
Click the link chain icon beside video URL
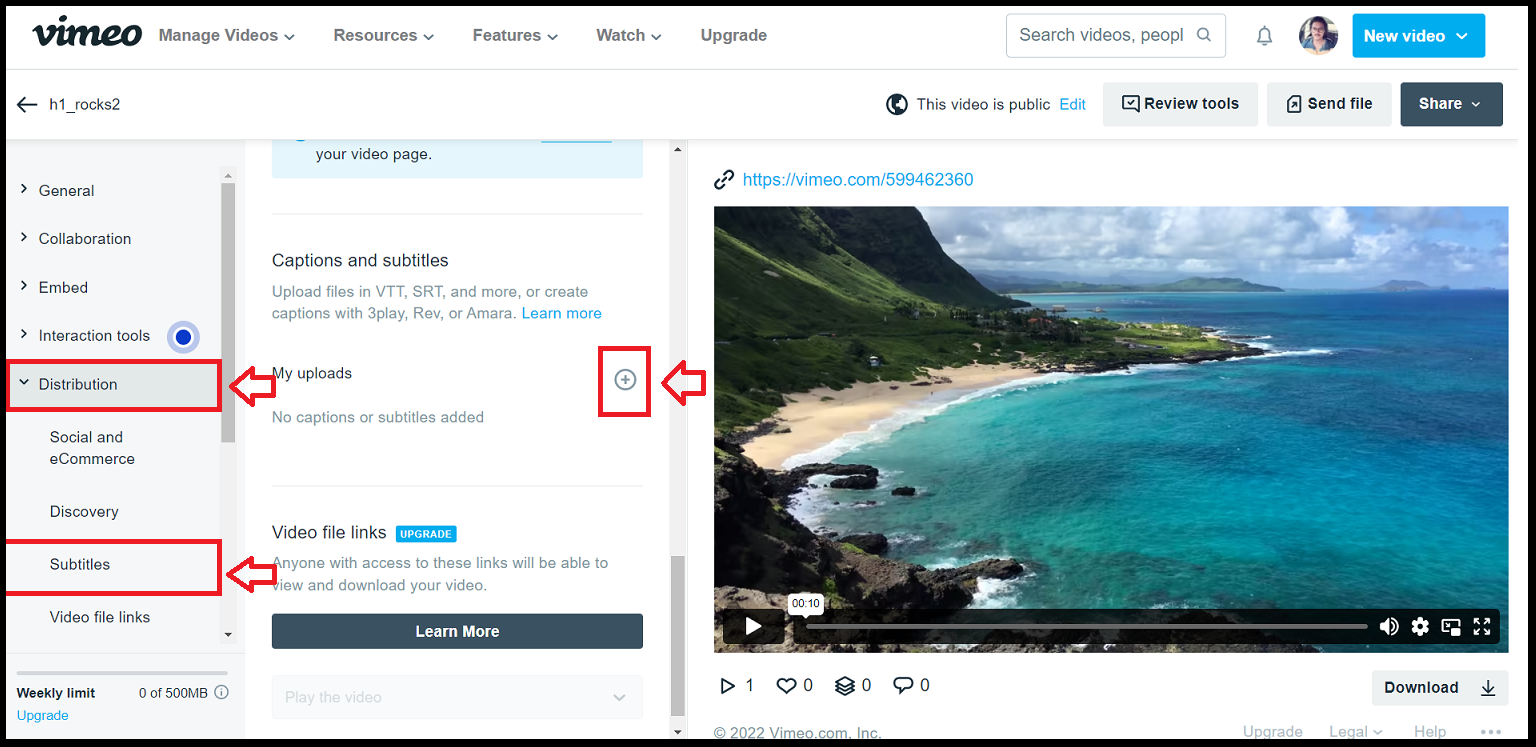(724, 180)
